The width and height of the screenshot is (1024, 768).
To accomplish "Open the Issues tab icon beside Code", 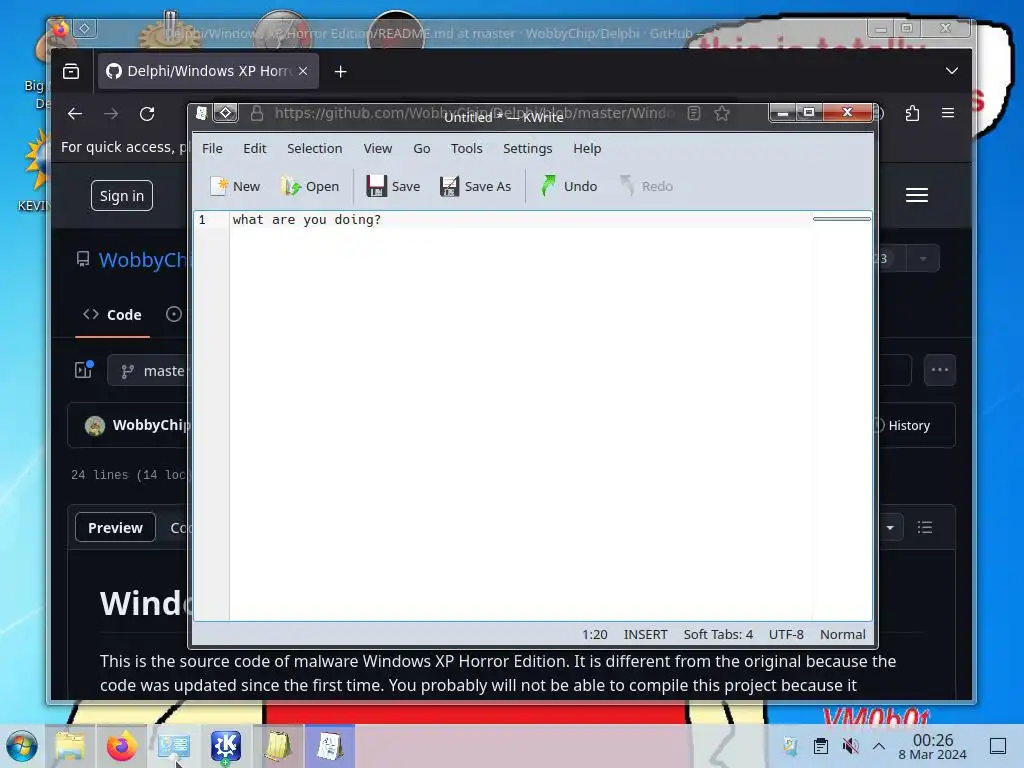I will [x=174, y=314].
